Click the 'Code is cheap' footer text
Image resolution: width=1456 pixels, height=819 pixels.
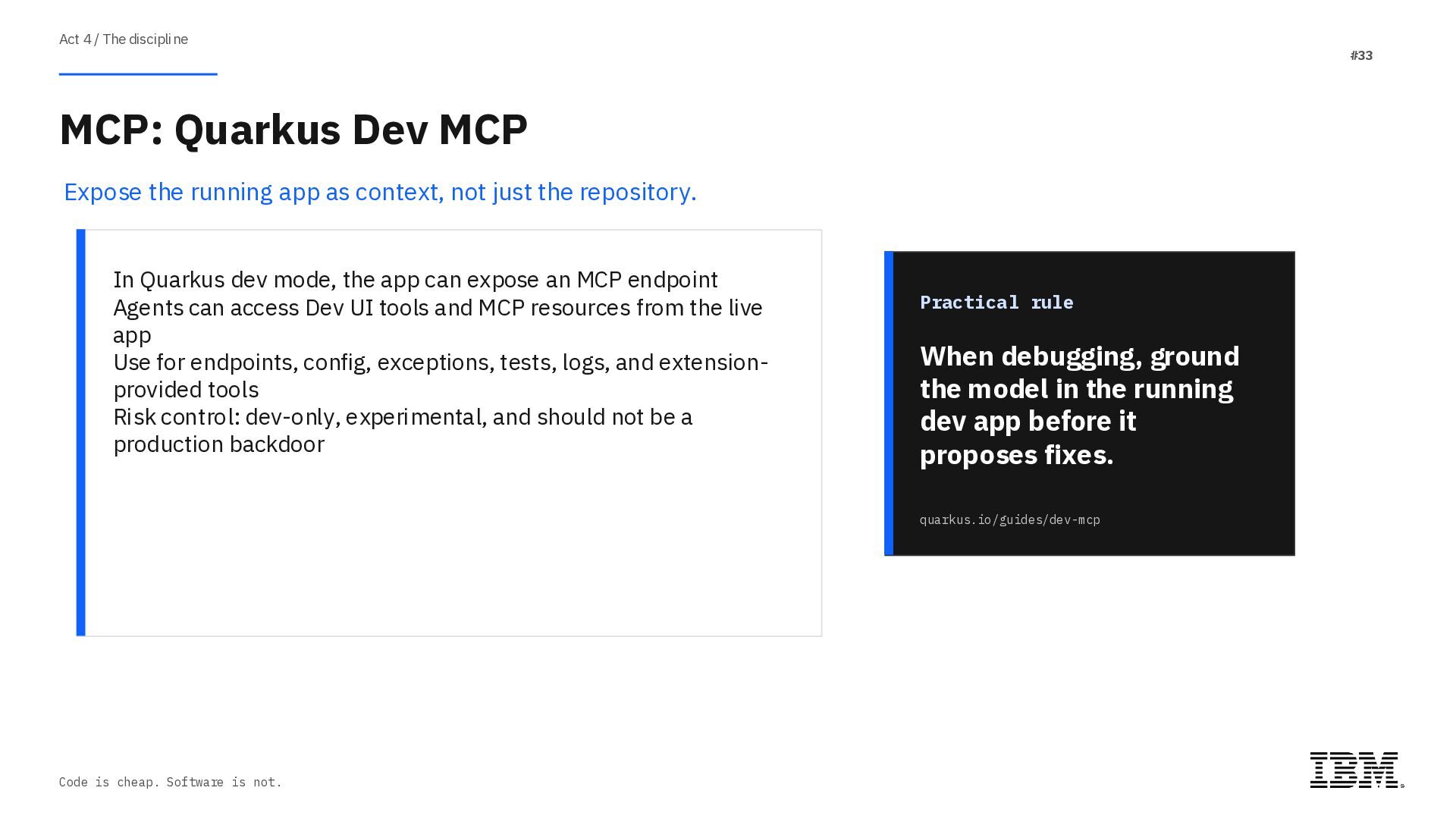coord(171,782)
